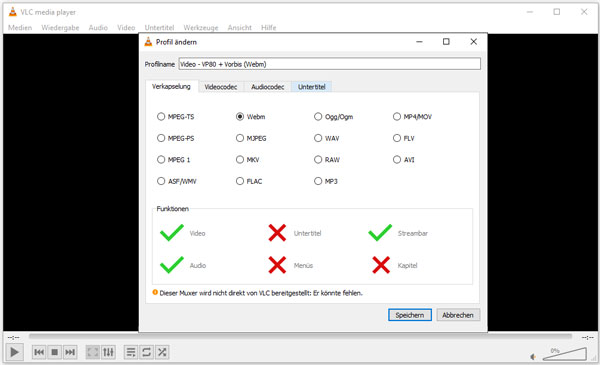Switch to the Videocodec tab
This screenshot has height=365, width=600.
point(221,87)
